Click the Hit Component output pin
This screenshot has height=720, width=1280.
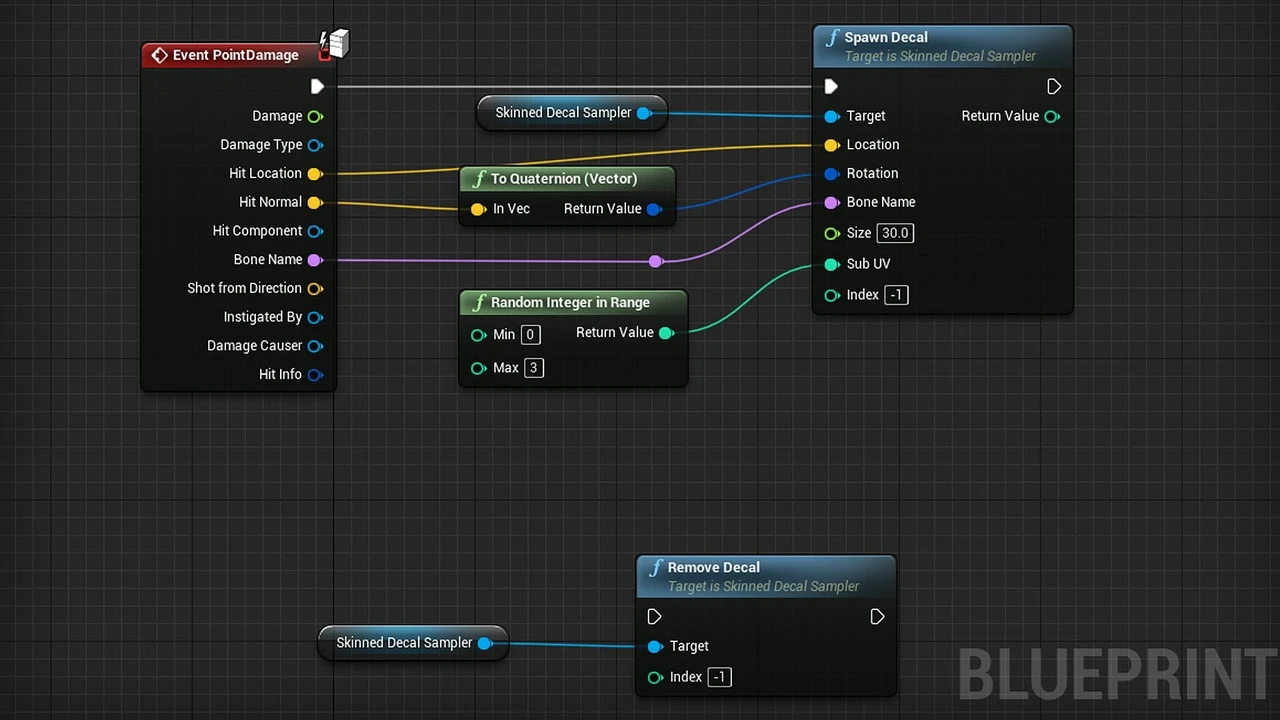point(315,231)
